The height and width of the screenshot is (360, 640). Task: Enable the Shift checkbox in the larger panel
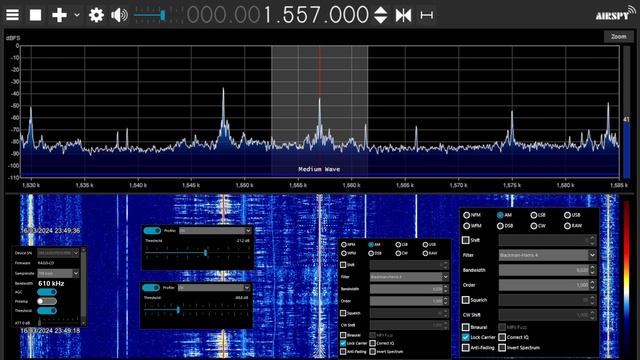tap(465, 240)
